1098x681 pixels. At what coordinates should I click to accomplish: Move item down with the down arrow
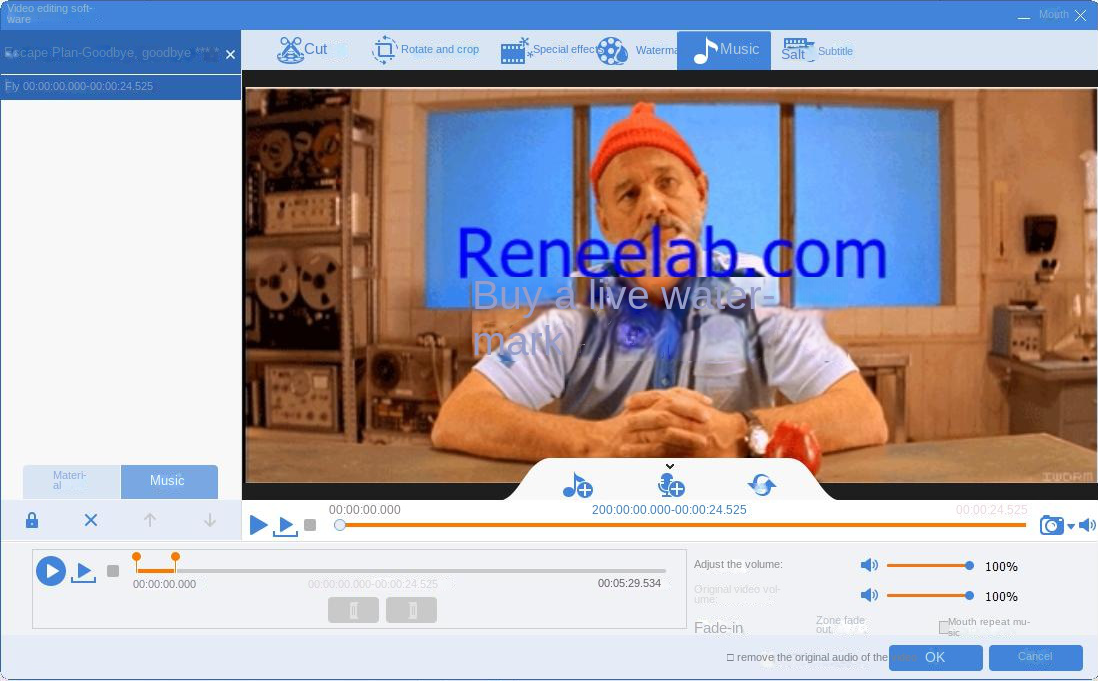(x=209, y=521)
